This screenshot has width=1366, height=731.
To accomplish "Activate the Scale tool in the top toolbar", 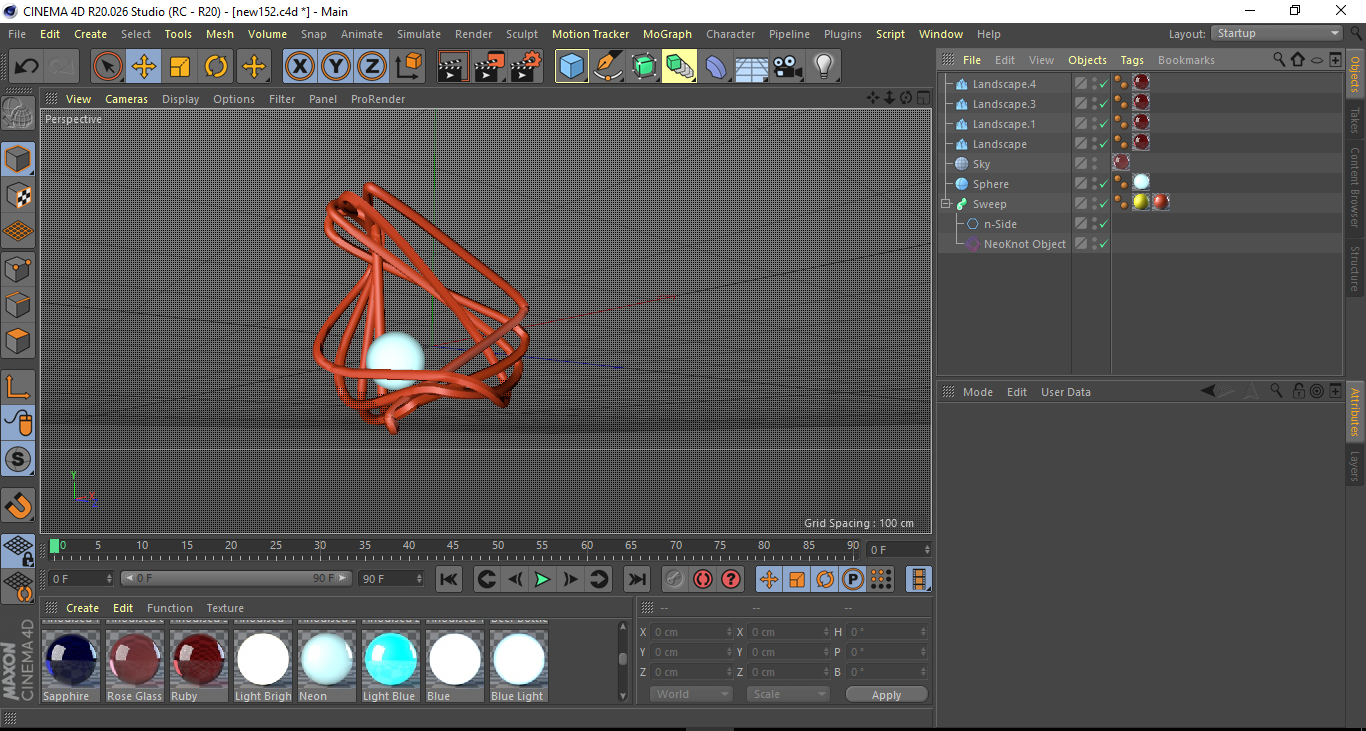I will pyautogui.click(x=180, y=67).
